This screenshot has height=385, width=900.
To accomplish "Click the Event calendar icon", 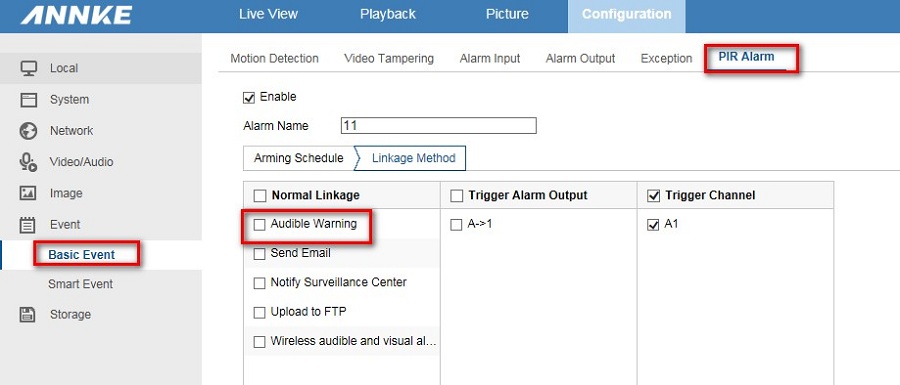I will [x=28, y=225].
